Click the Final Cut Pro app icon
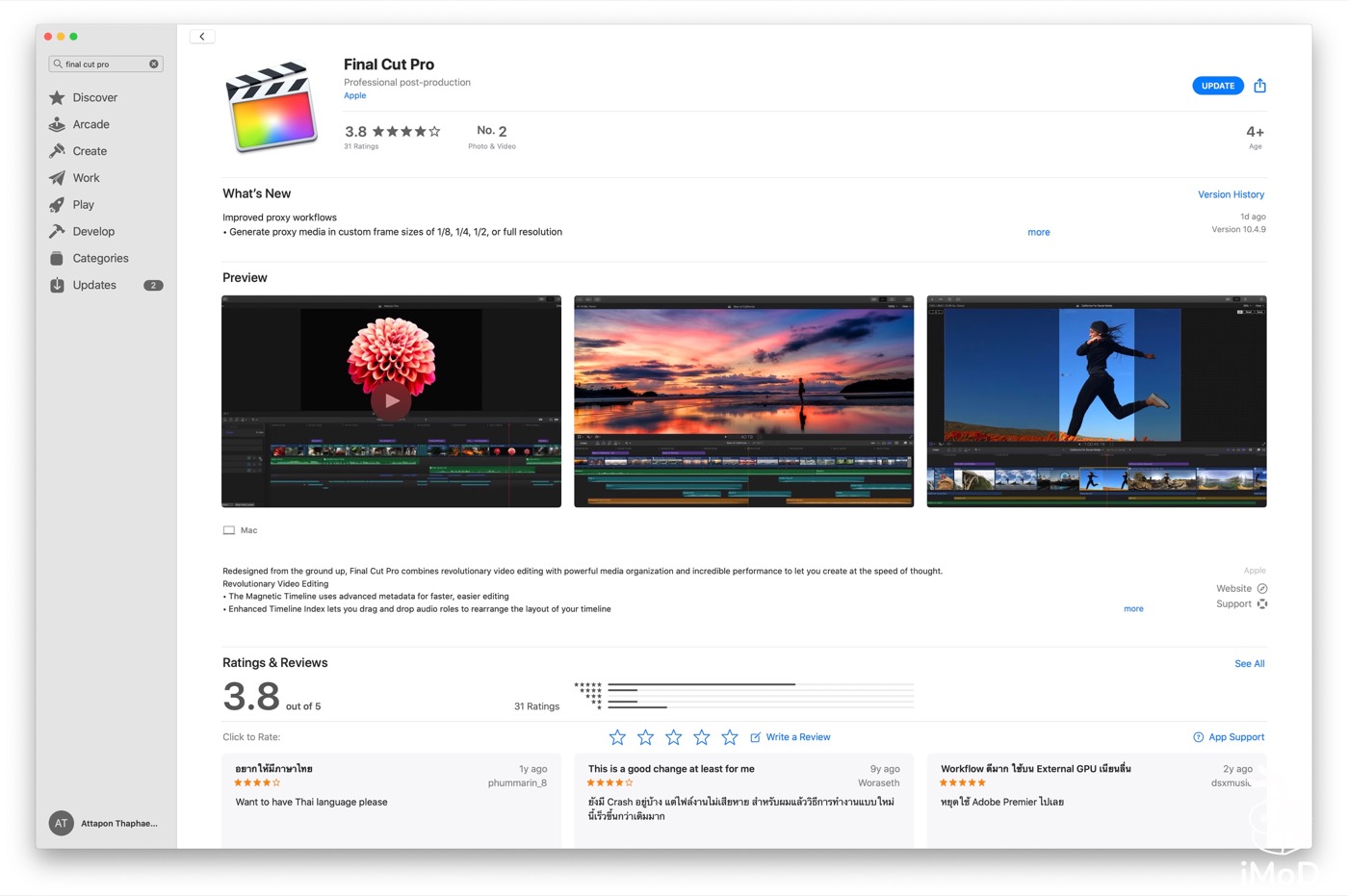The width and height of the screenshot is (1348, 896). pos(272,108)
